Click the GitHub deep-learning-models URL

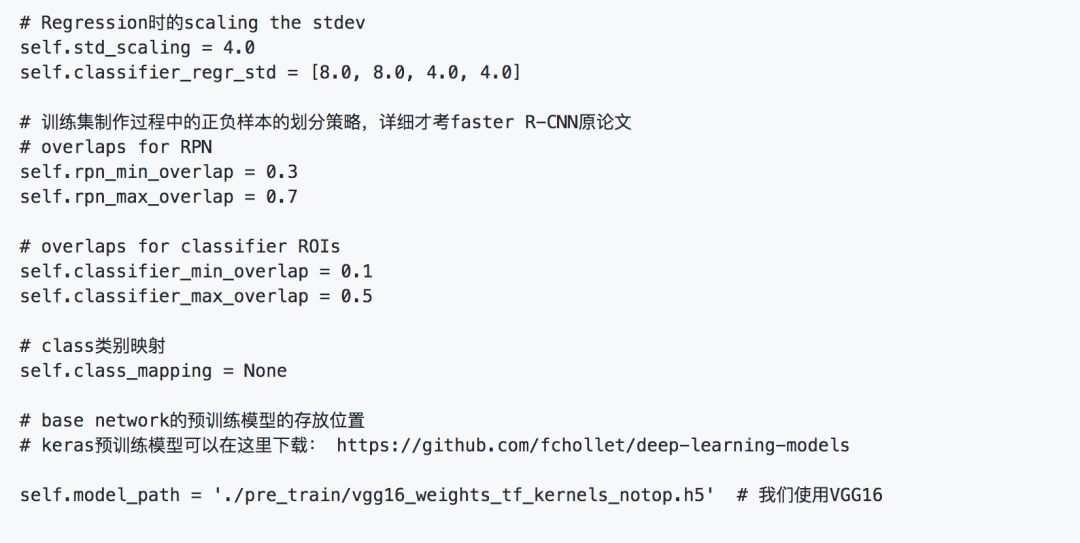click(x=593, y=445)
